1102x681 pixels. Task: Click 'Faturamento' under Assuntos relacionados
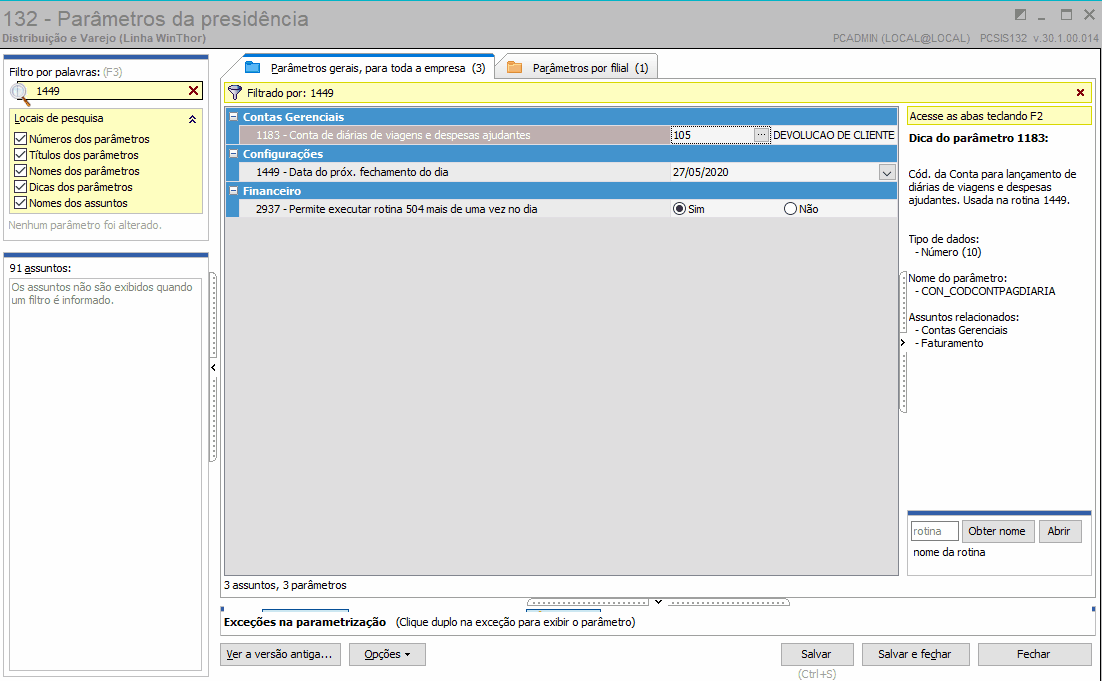pos(952,343)
